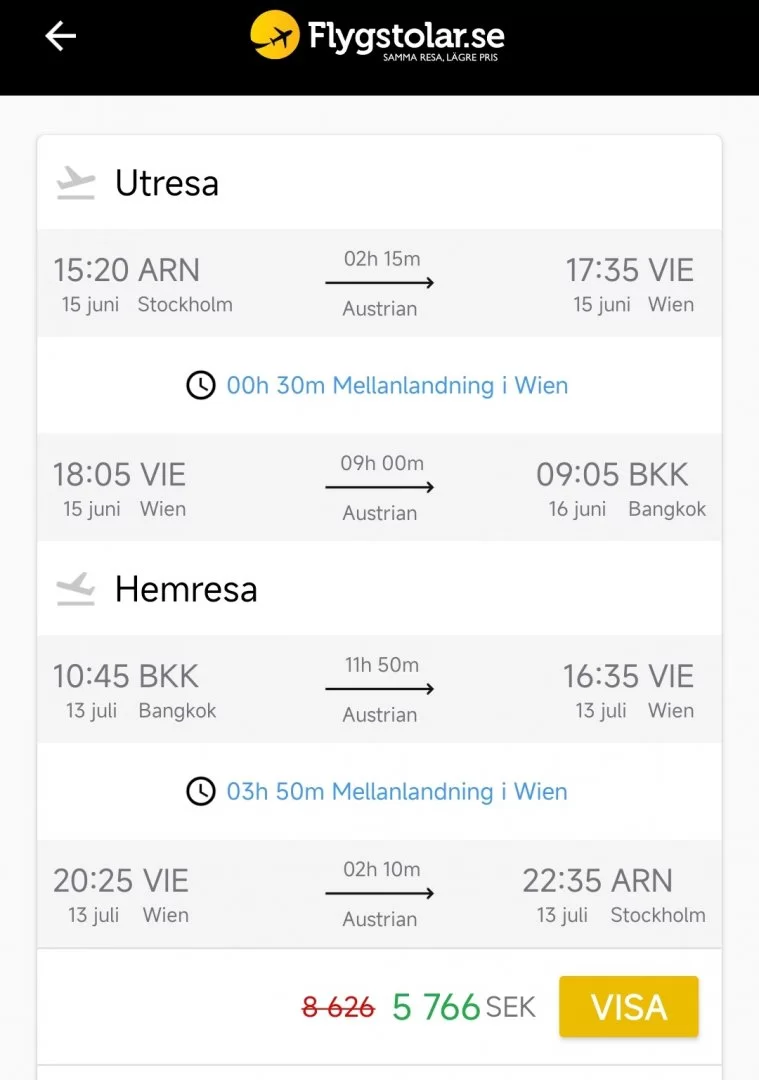Click the Hemresa section heading

click(186, 589)
